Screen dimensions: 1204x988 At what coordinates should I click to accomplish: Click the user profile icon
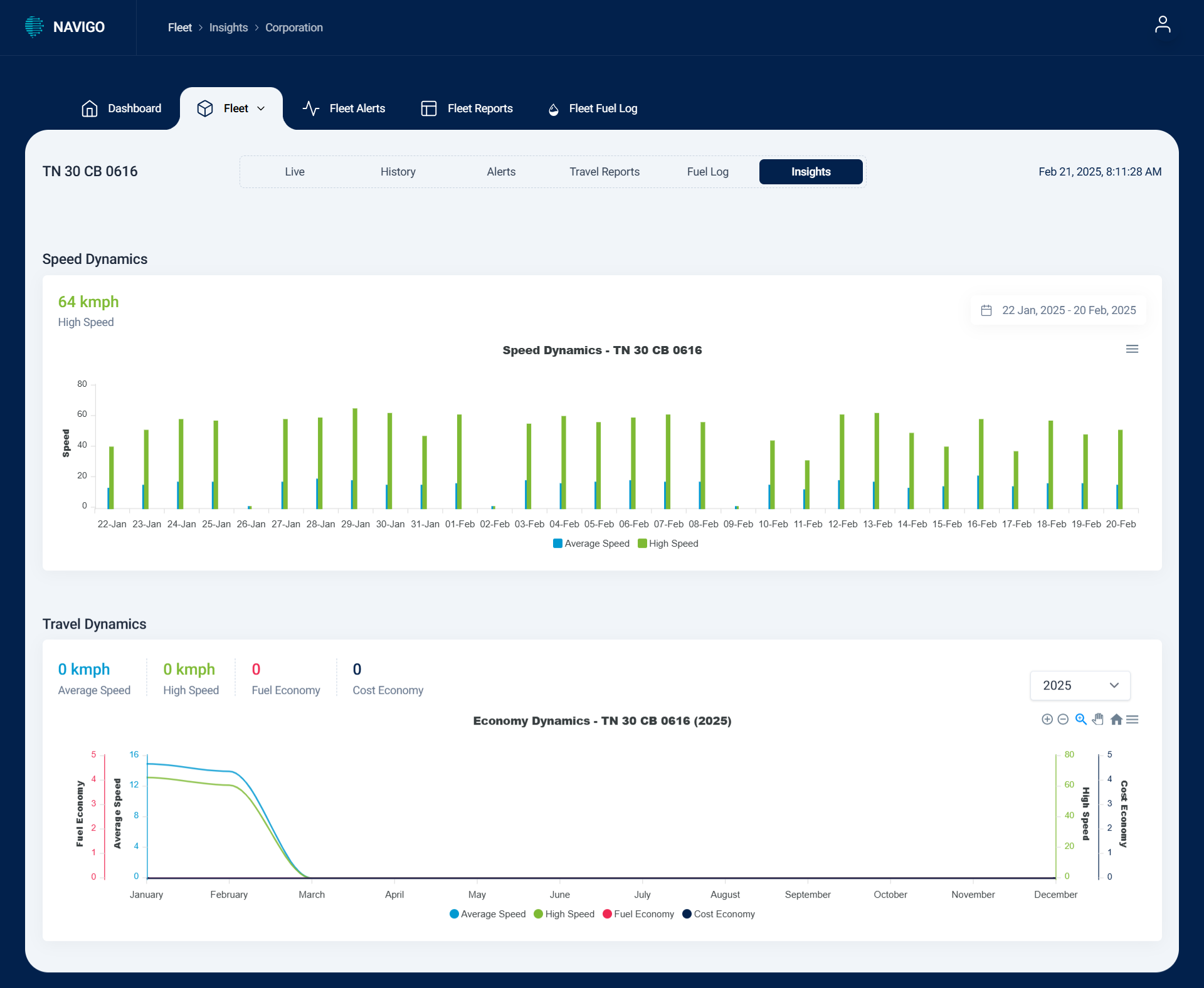pyautogui.click(x=1162, y=25)
